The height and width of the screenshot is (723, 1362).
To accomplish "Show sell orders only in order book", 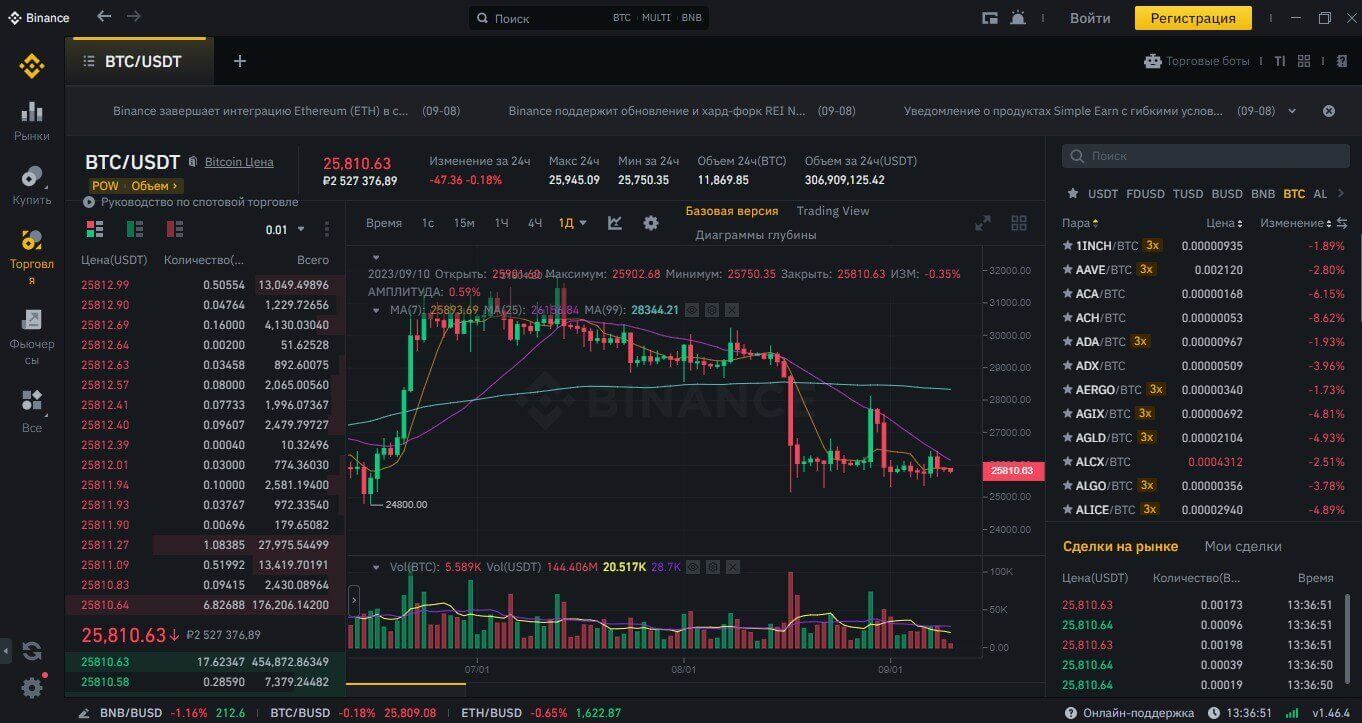I will coord(175,229).
